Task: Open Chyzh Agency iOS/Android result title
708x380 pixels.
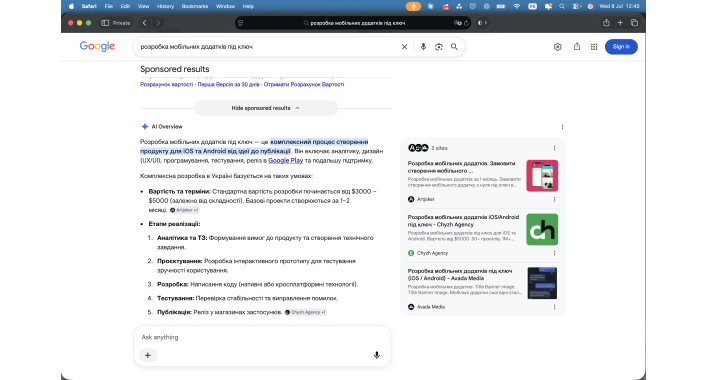Action: tap(463, 221)
